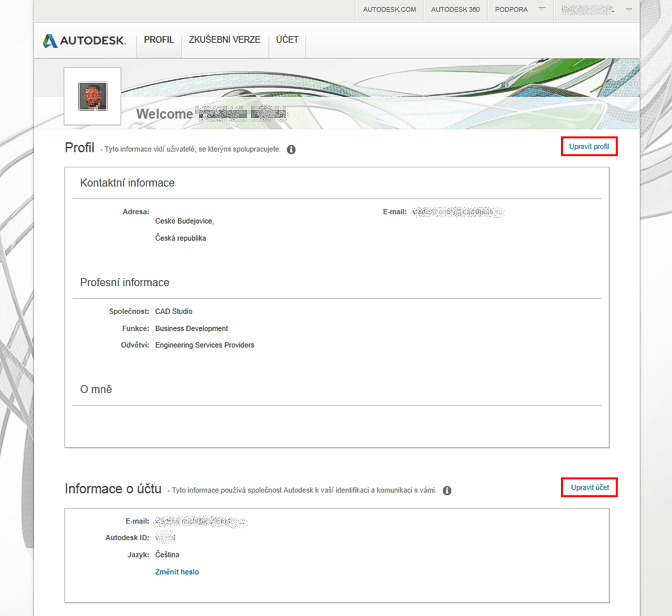Open the info icon next to Informace o účtu
Image resolution: width=672 pixels, height=616 pixels.
pos(447,490)
